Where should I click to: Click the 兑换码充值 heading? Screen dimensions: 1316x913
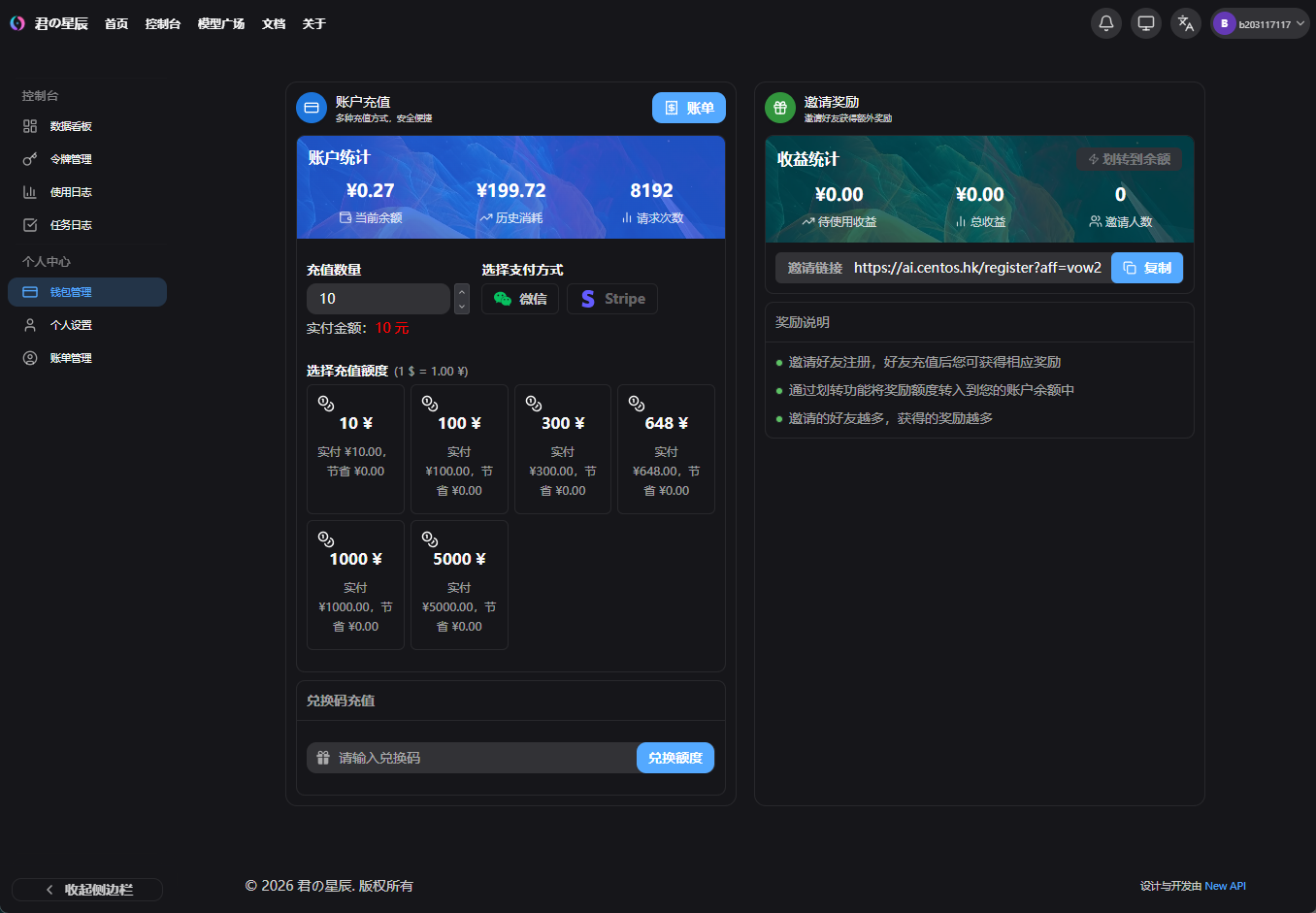[x=341, y=701]
